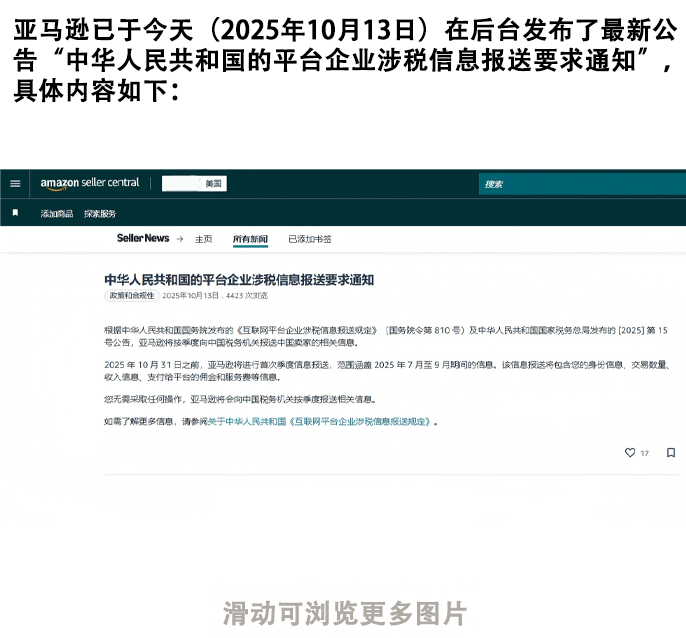Open the marketplace selector showing 美国
686x638 pixels.
pos(194,183)
